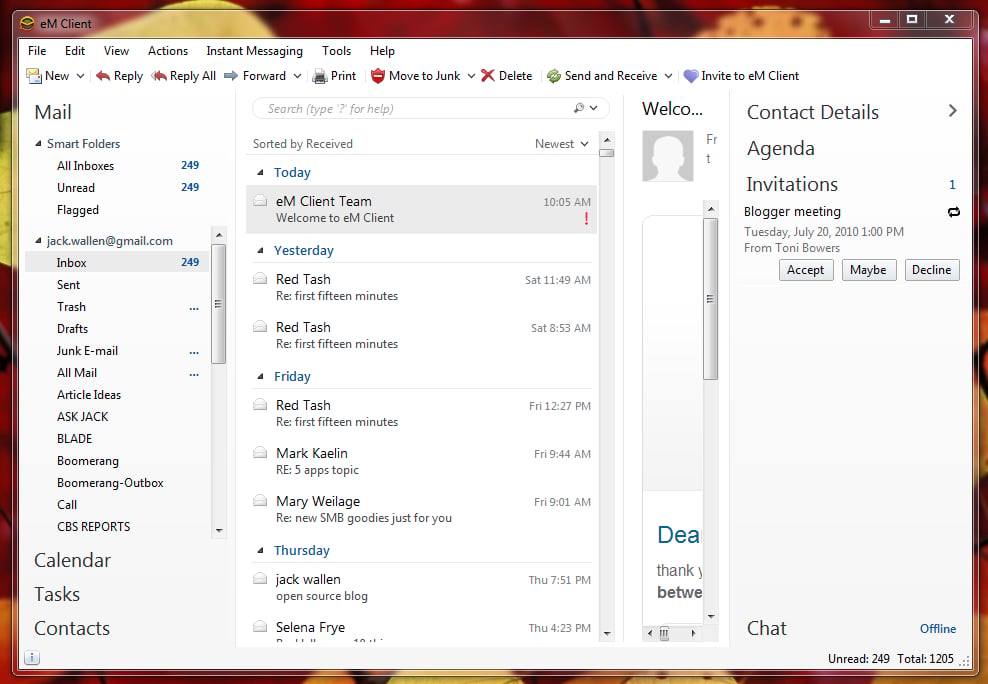
Task: Click the Print printer icon
Action: click(x=320, y=76)
